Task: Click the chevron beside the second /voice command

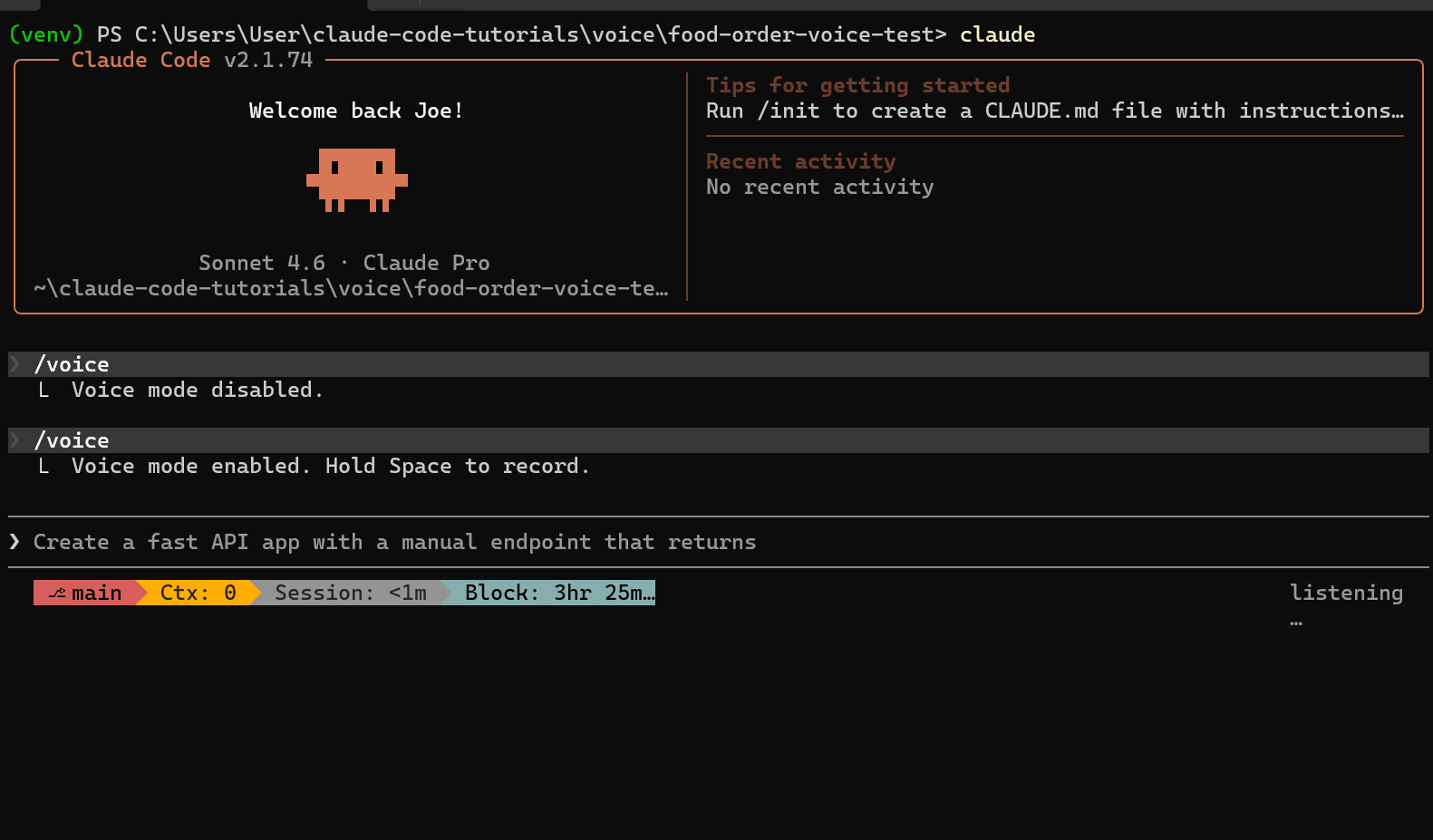Action: (x=15, y=440)
